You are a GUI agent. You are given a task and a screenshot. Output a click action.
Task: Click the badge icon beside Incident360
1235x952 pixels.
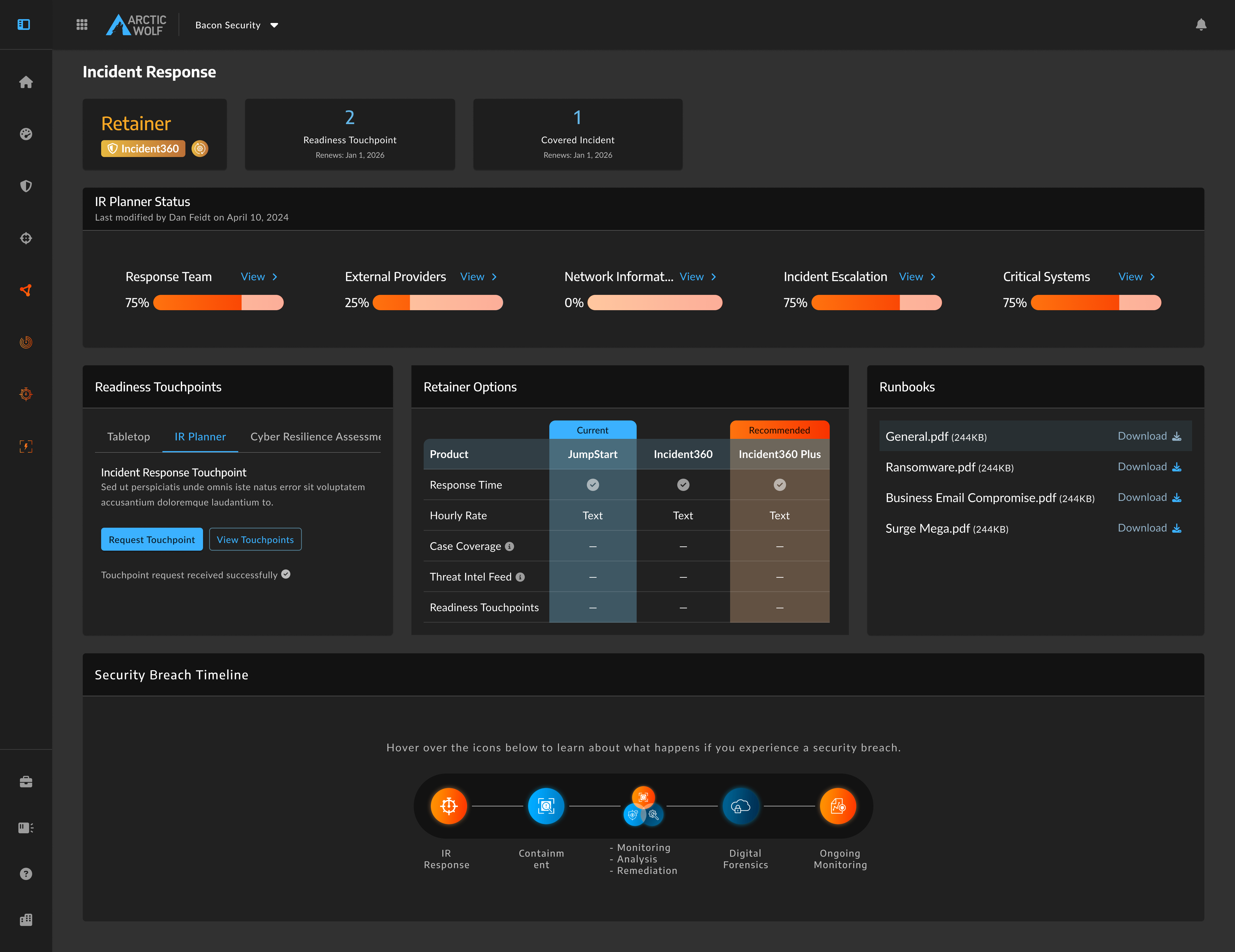point(200,149)
